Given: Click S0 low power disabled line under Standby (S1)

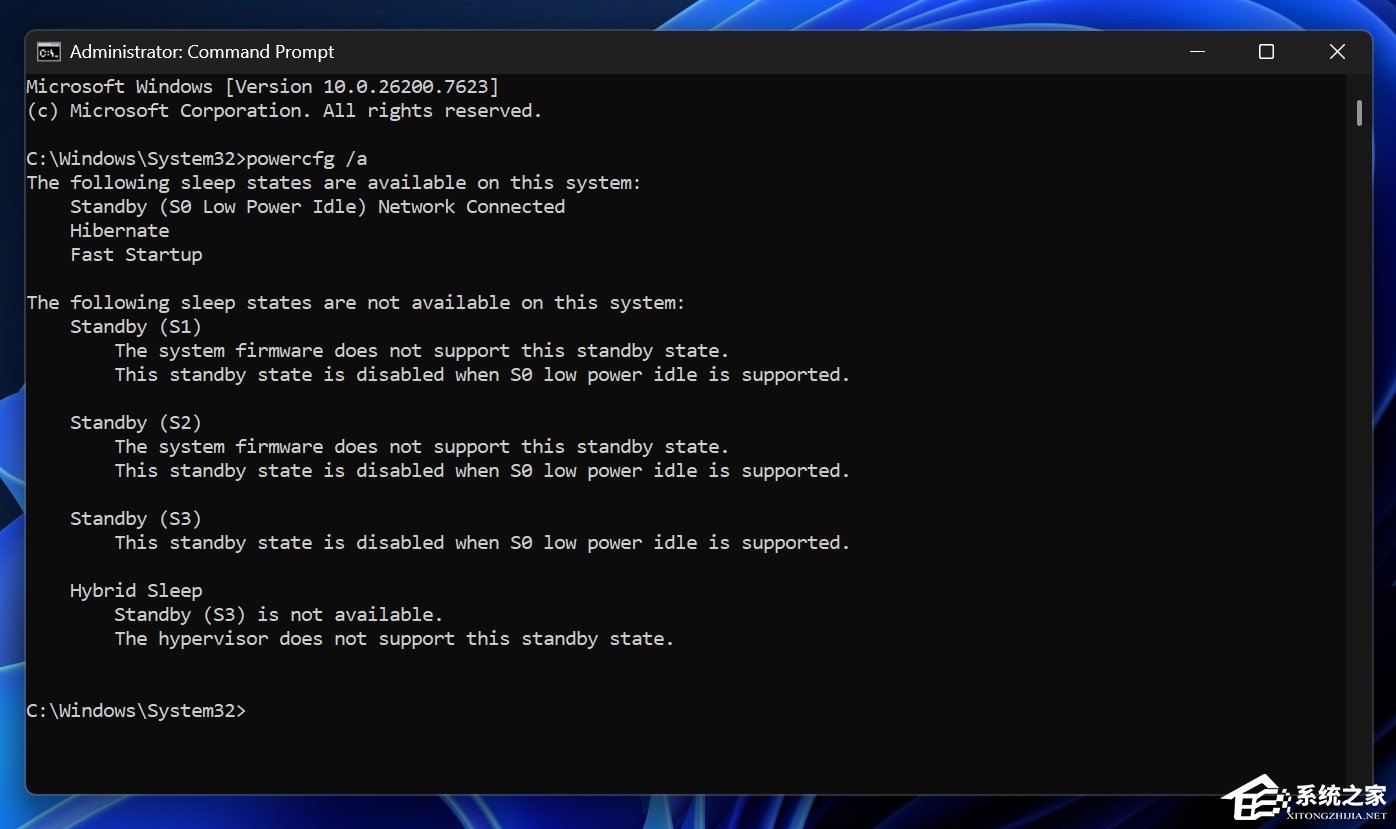Looking at the screenshot, I should click(x=482, y=375).
